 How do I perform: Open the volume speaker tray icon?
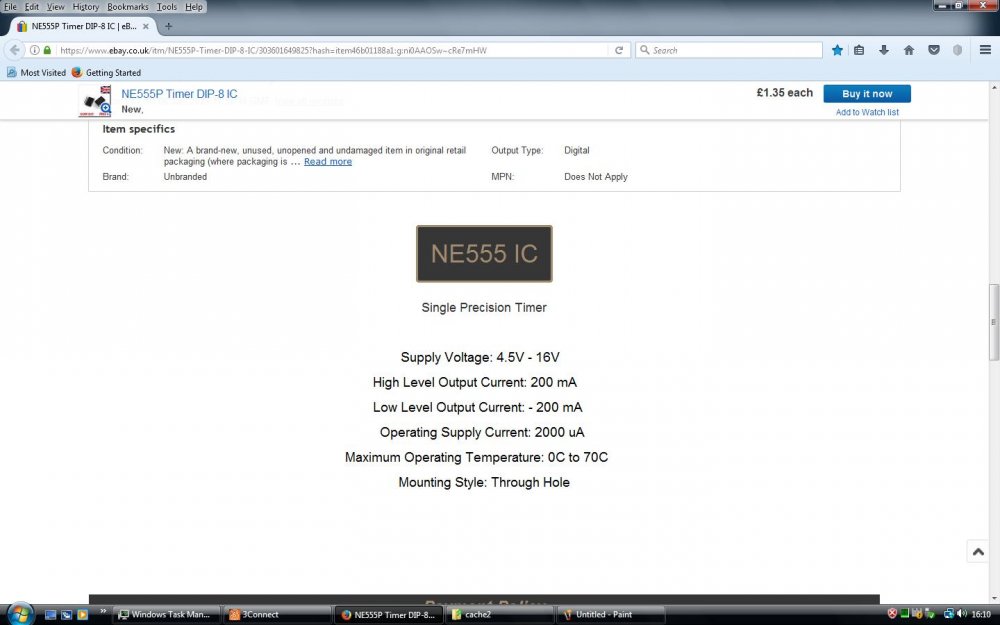pyautogui.click(x=962, y=614)
